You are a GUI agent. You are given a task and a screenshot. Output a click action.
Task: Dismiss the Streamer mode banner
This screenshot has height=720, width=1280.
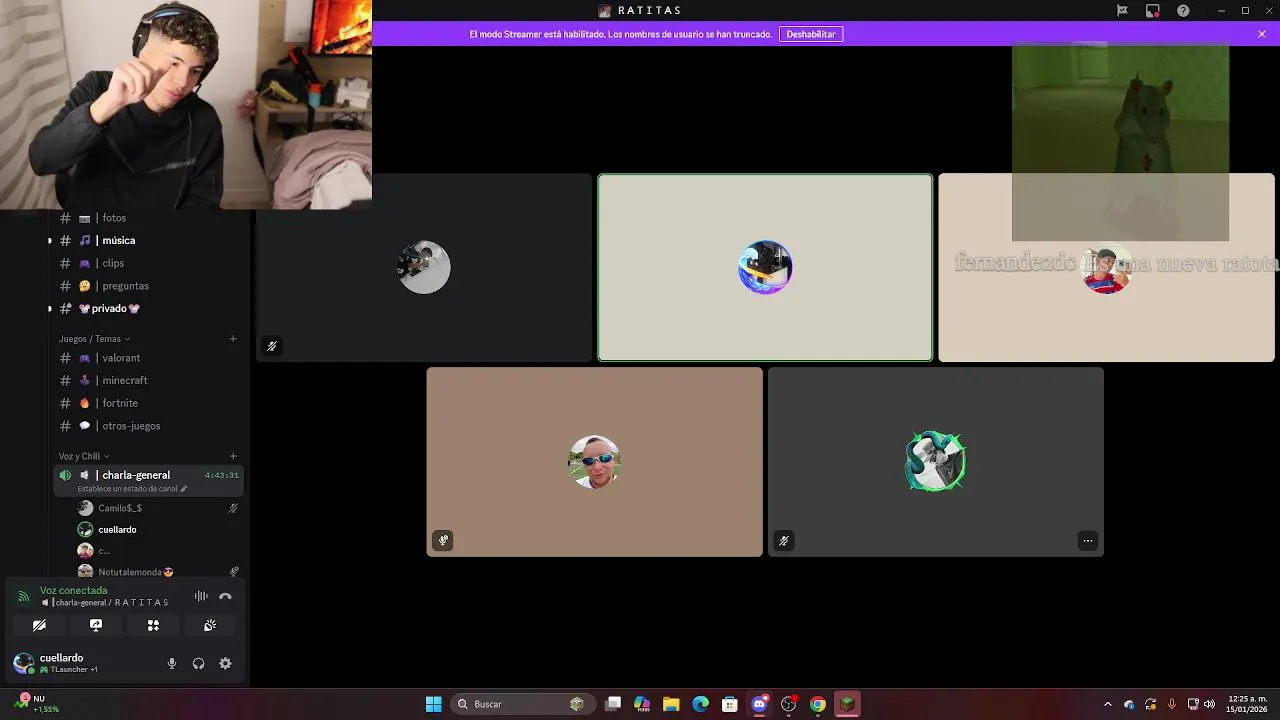1262,34
